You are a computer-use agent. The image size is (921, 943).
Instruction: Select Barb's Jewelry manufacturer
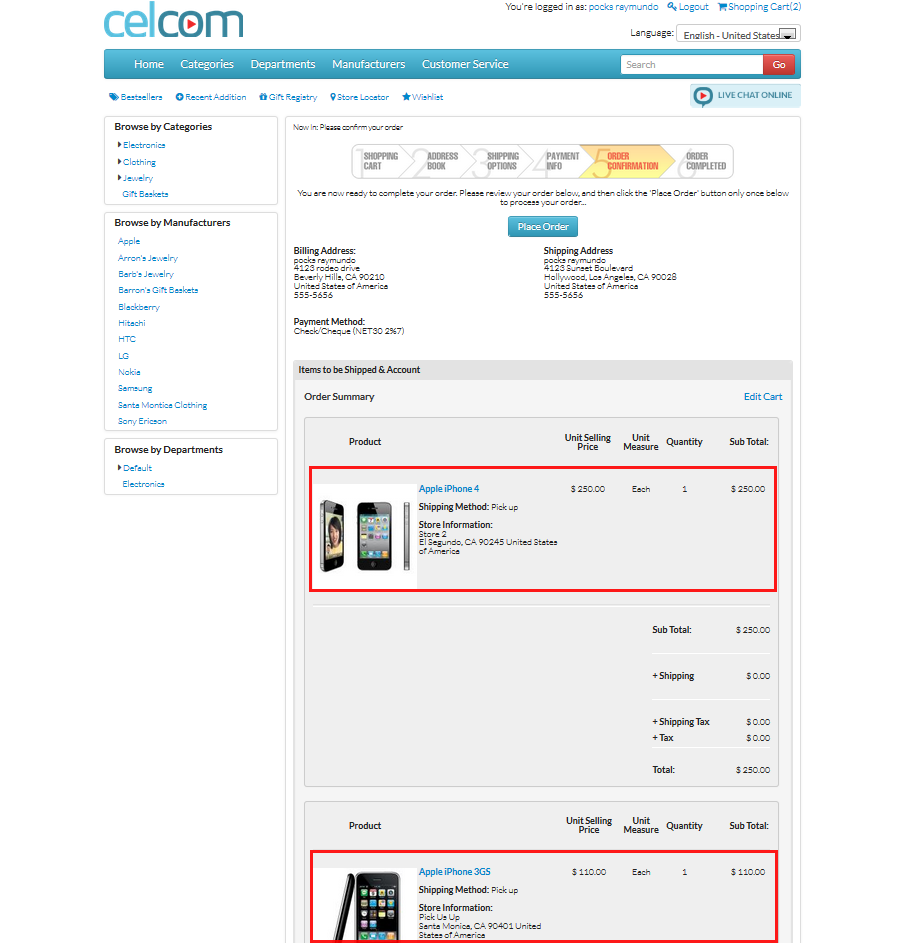pos(146,274)
